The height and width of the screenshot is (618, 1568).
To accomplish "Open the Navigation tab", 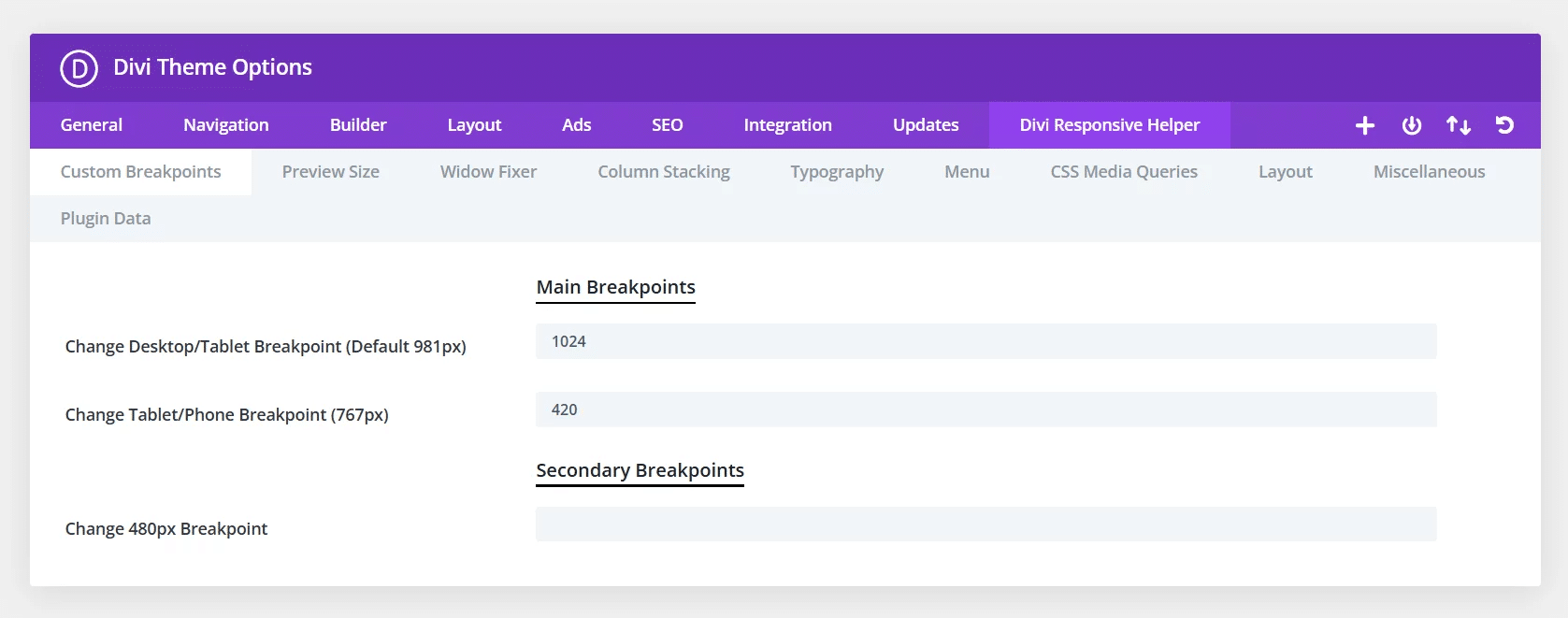I will point(226,125).
